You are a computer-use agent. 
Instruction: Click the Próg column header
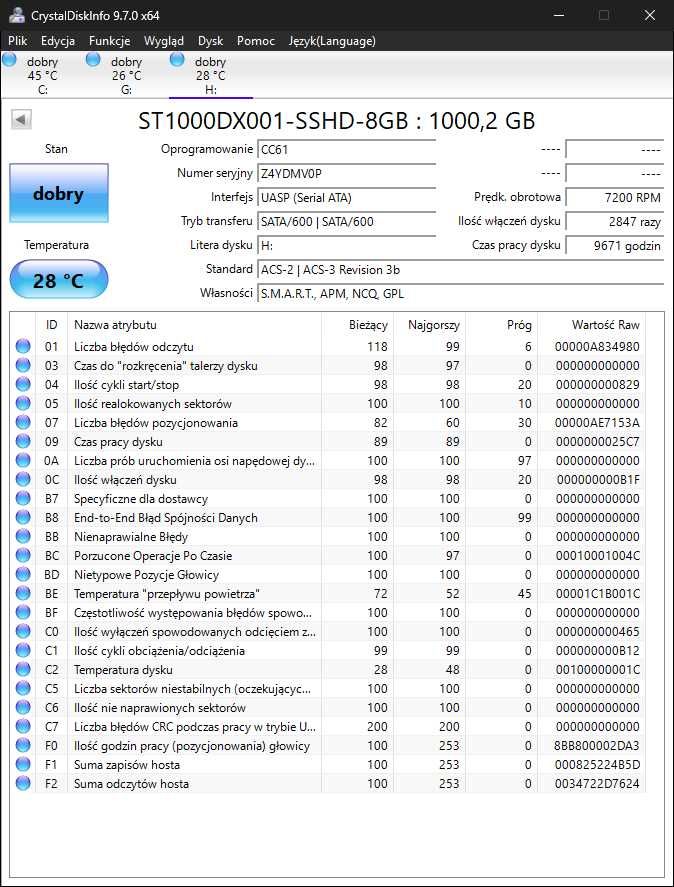502,325
